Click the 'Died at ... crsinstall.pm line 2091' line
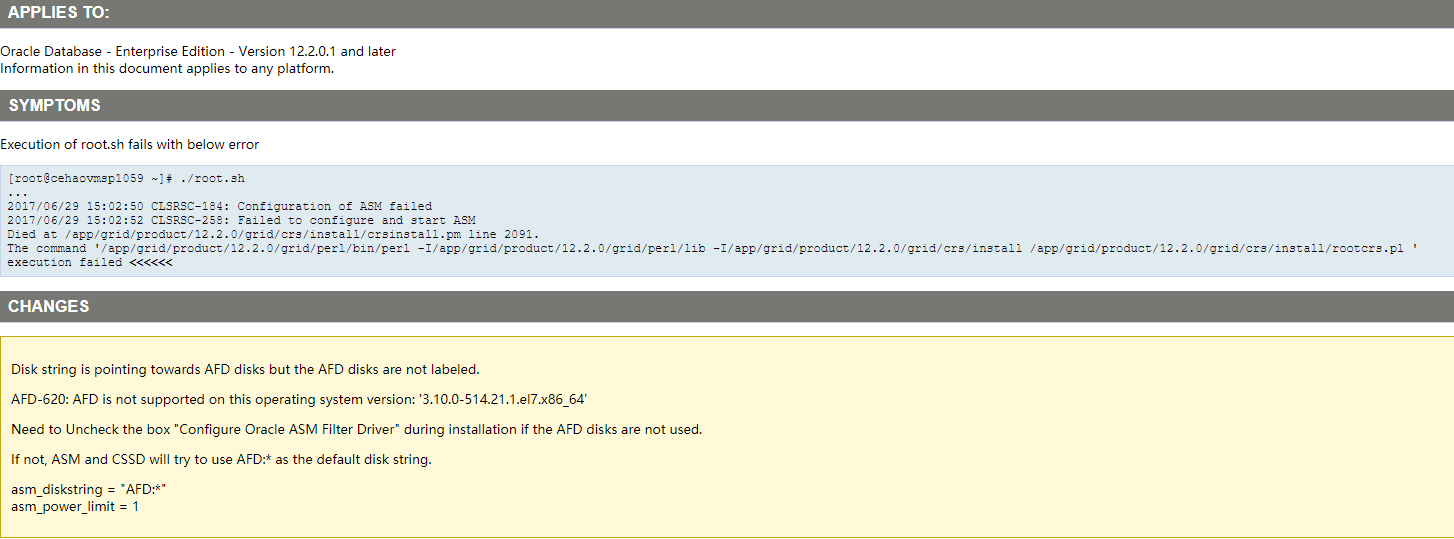Viewport: 1454px width, 539px height. (x=273, y=234)
